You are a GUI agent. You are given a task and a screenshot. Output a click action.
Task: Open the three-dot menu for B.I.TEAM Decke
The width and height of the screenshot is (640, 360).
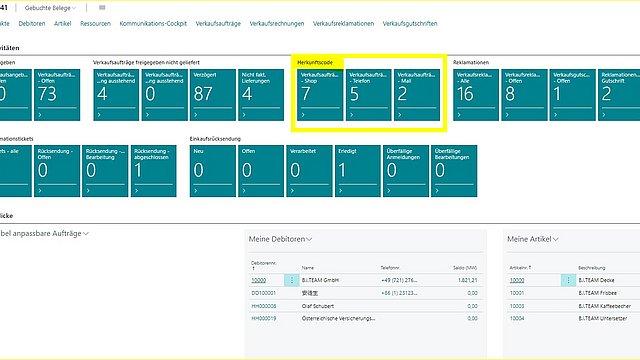[568, 280]
